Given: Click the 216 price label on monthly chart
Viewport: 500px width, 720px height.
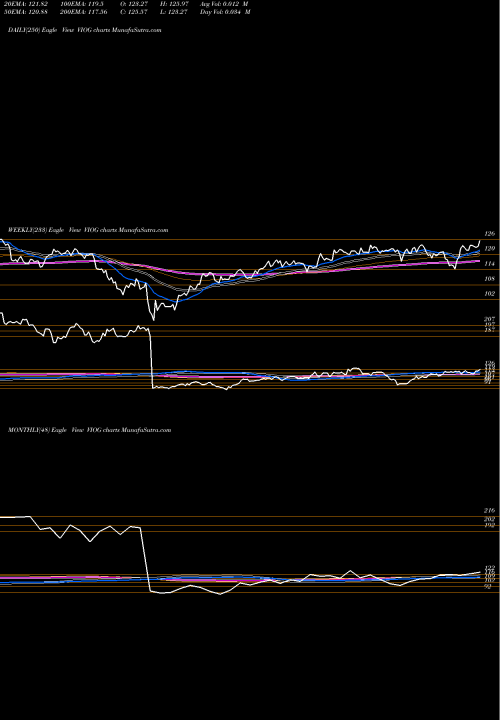Looking at the screenshot, I should (x=489, y=511).
